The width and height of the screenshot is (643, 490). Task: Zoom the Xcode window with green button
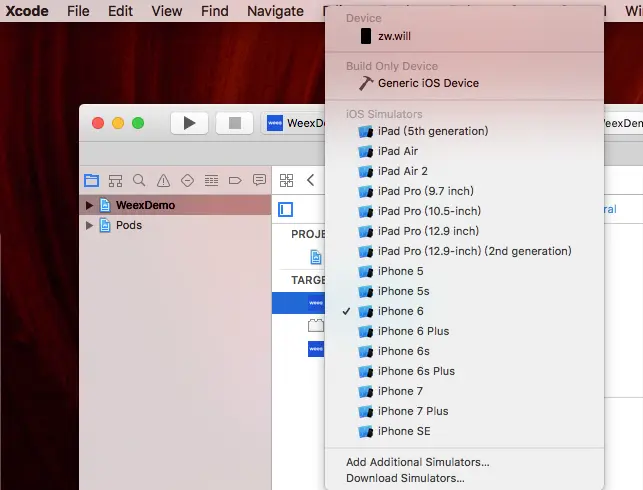tap(138, 123)
